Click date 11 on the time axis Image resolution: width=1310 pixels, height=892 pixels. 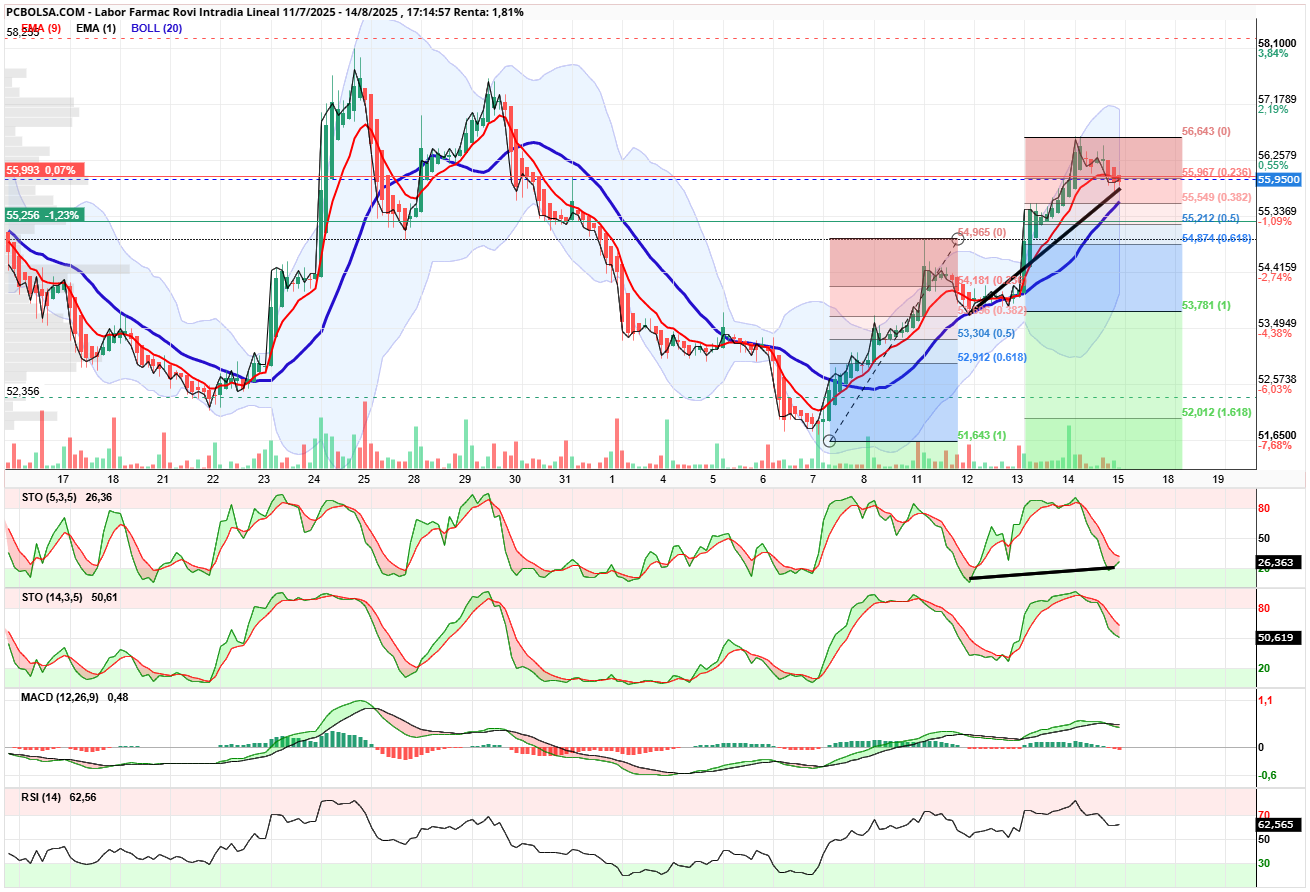916,480
